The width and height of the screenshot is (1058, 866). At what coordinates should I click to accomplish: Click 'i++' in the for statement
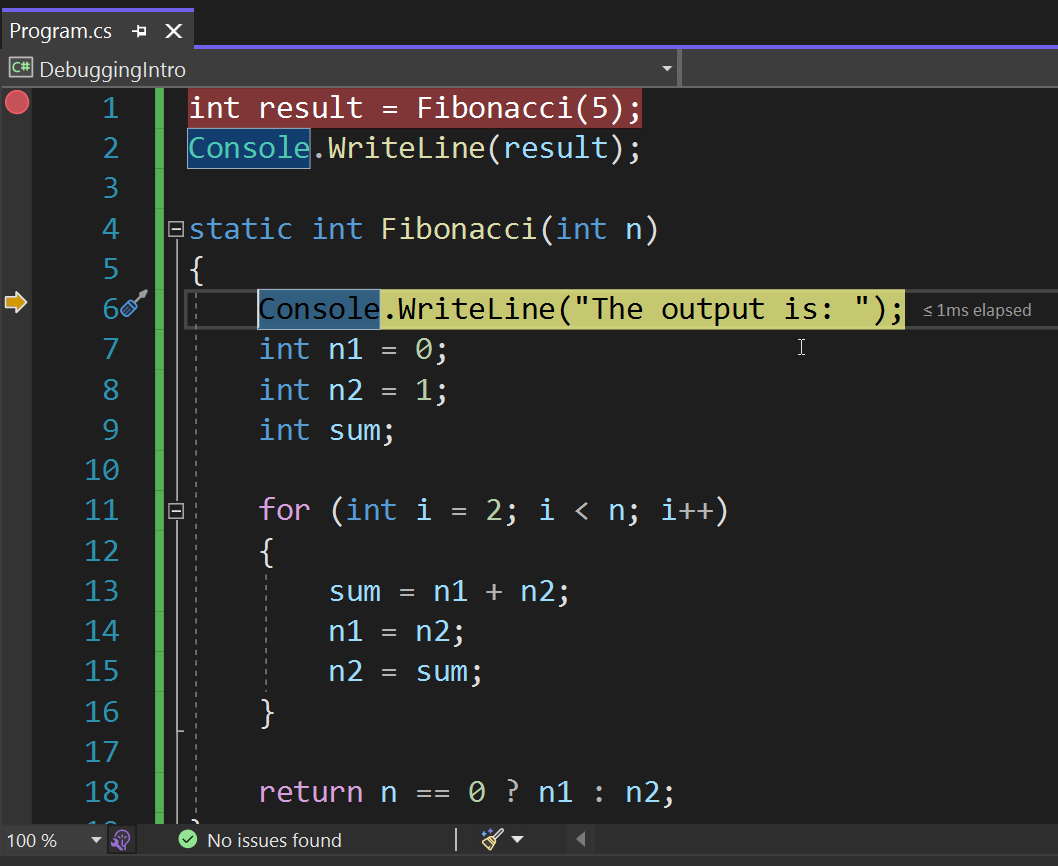pyautogui.click(x=687, y=510)
